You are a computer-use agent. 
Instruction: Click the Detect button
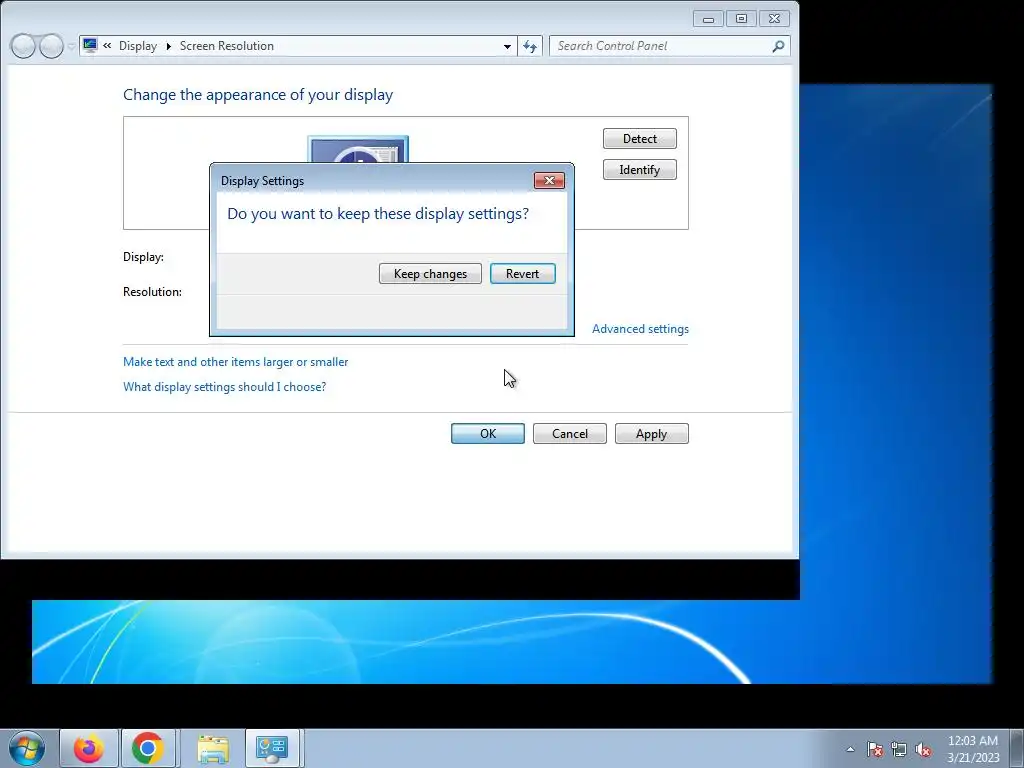click(x=639, y=138)
